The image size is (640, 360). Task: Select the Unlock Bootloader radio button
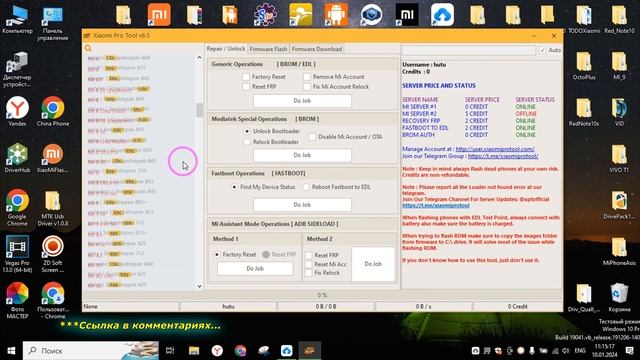pyautogui.click(x=247, y=131)
